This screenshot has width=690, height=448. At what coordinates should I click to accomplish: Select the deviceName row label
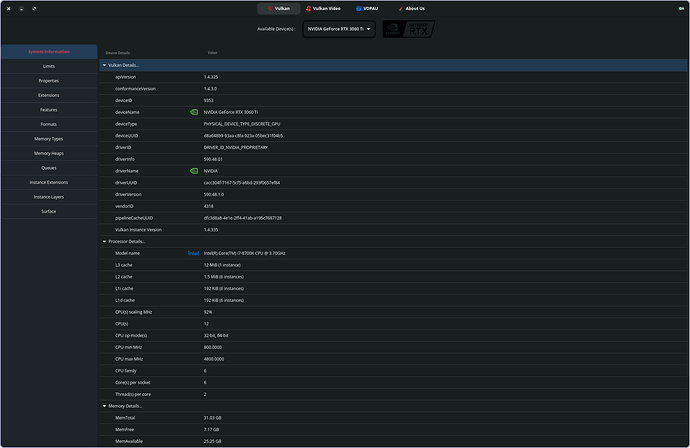[127, 112]
